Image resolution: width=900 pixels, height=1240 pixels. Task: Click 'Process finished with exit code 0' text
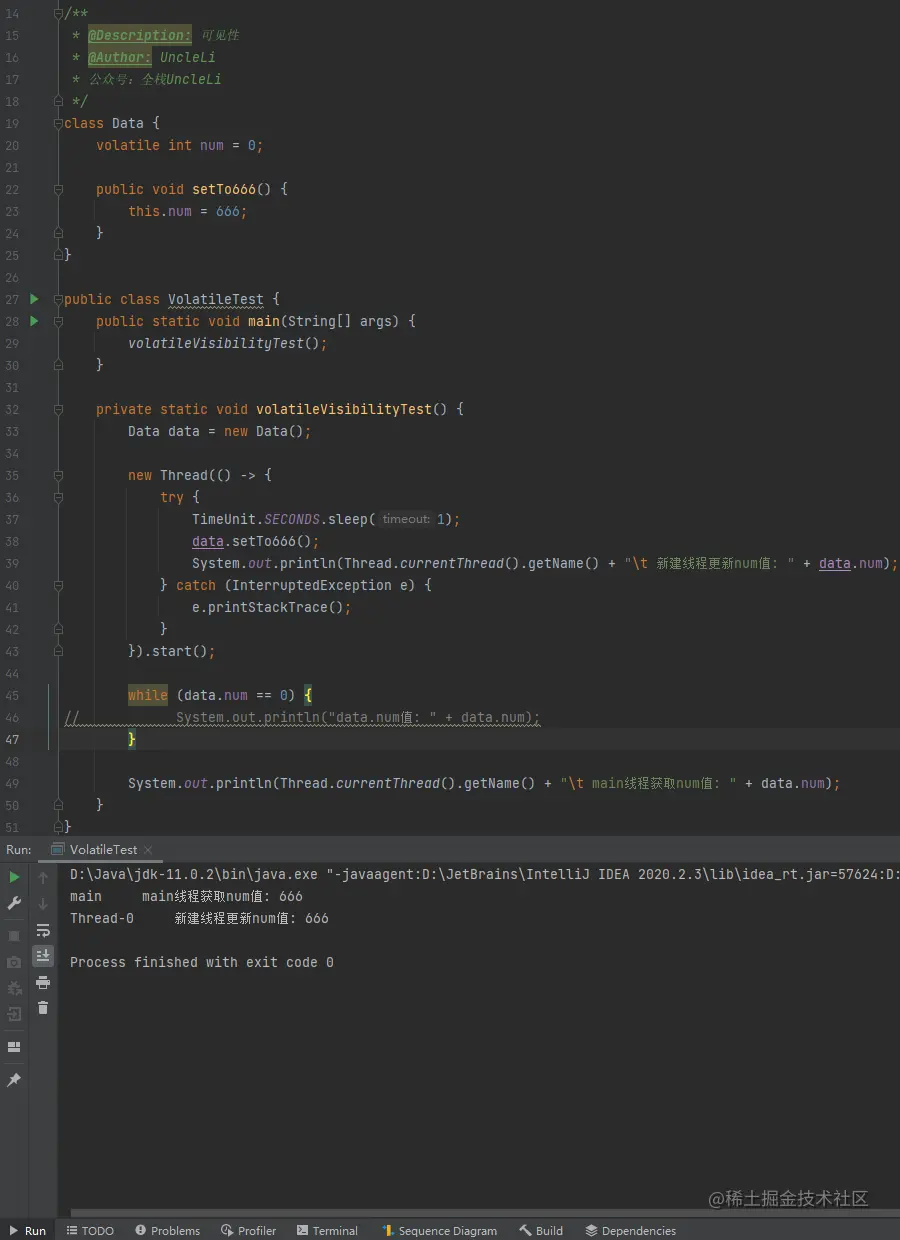(202, 962)
